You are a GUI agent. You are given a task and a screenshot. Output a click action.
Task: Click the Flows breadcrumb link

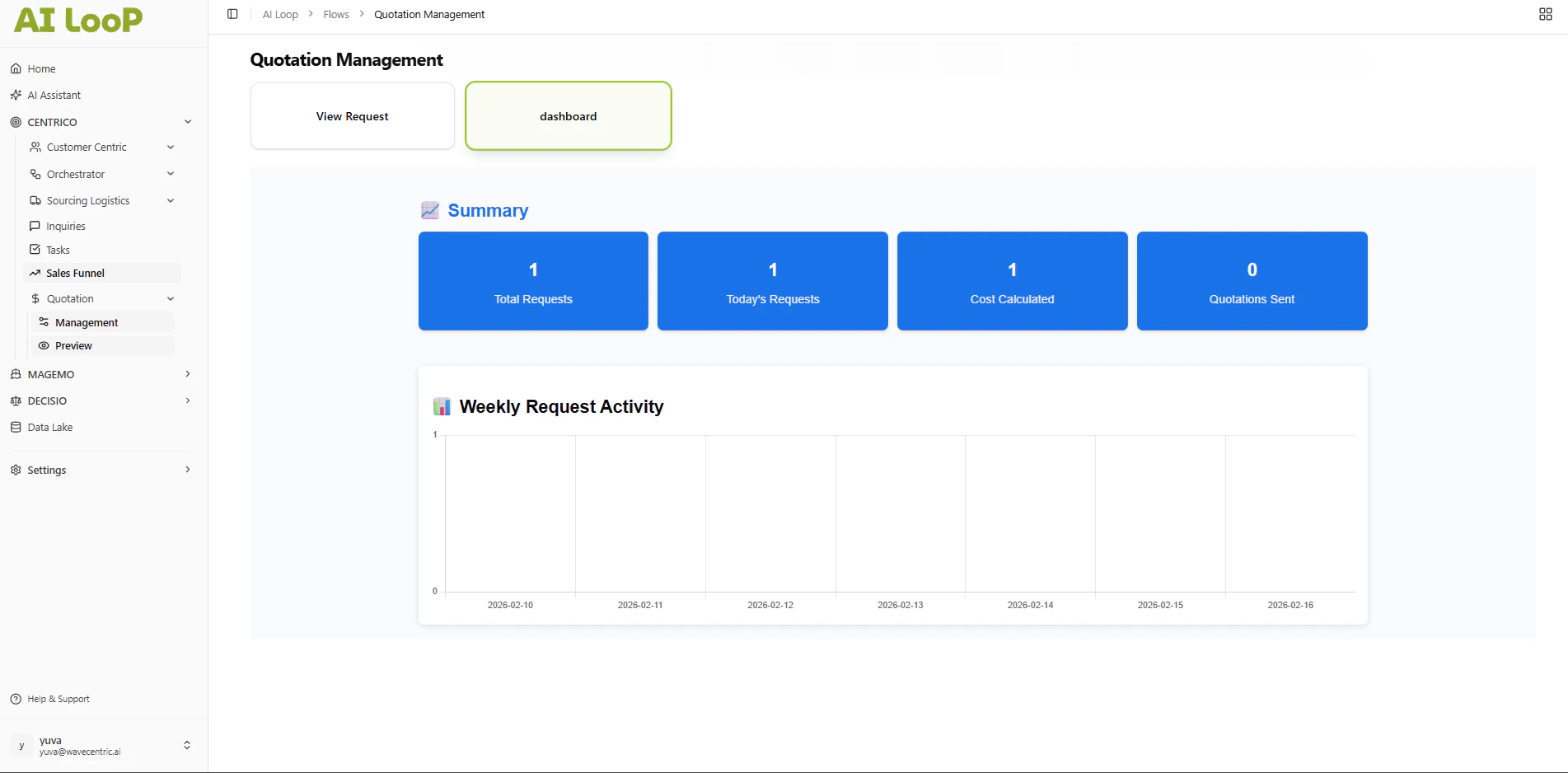[x=335, y=14]
